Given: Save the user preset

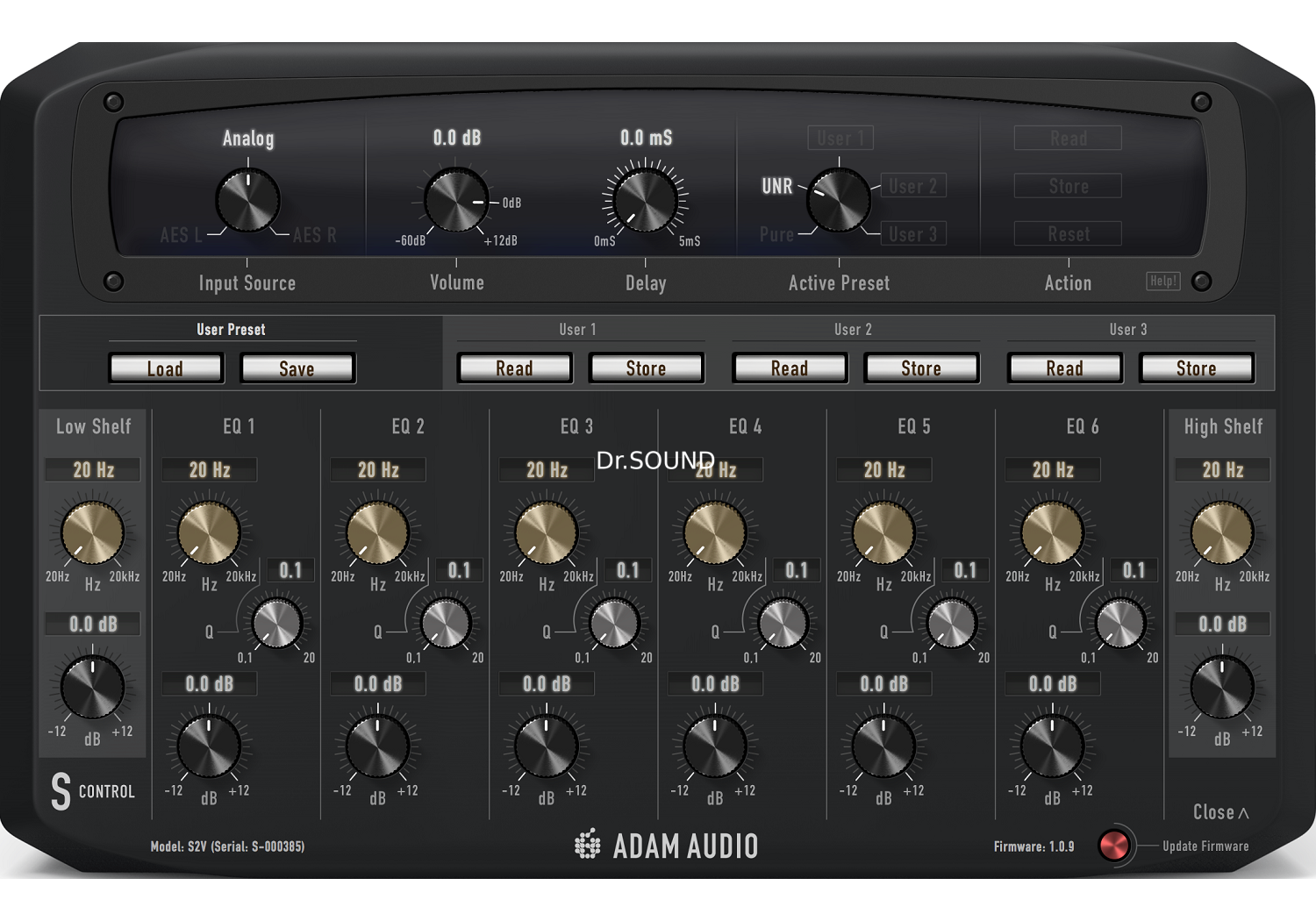Looking at the screenshot, I should 297,368.
